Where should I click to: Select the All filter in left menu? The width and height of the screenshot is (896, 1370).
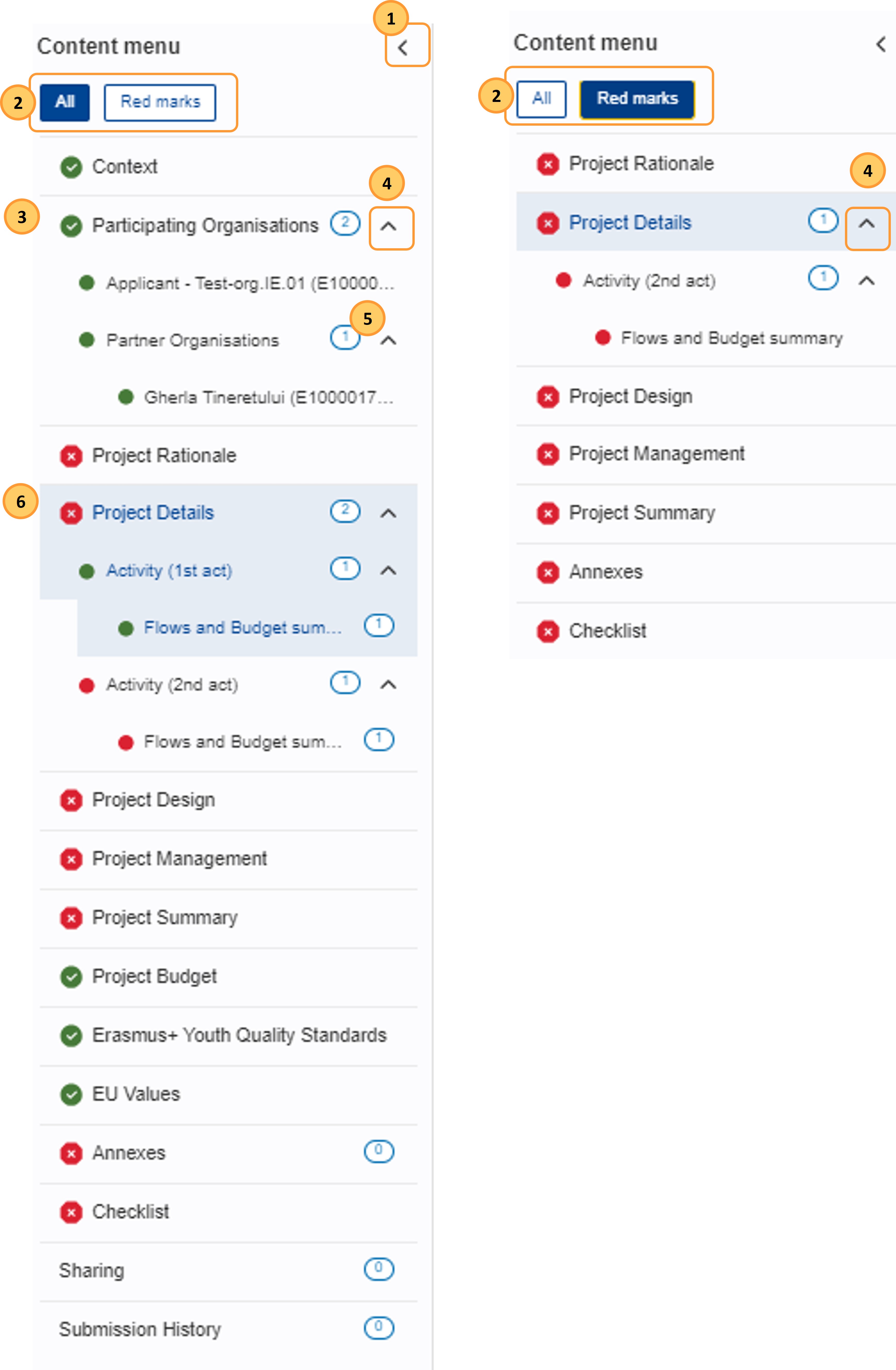tap(65, 102)
